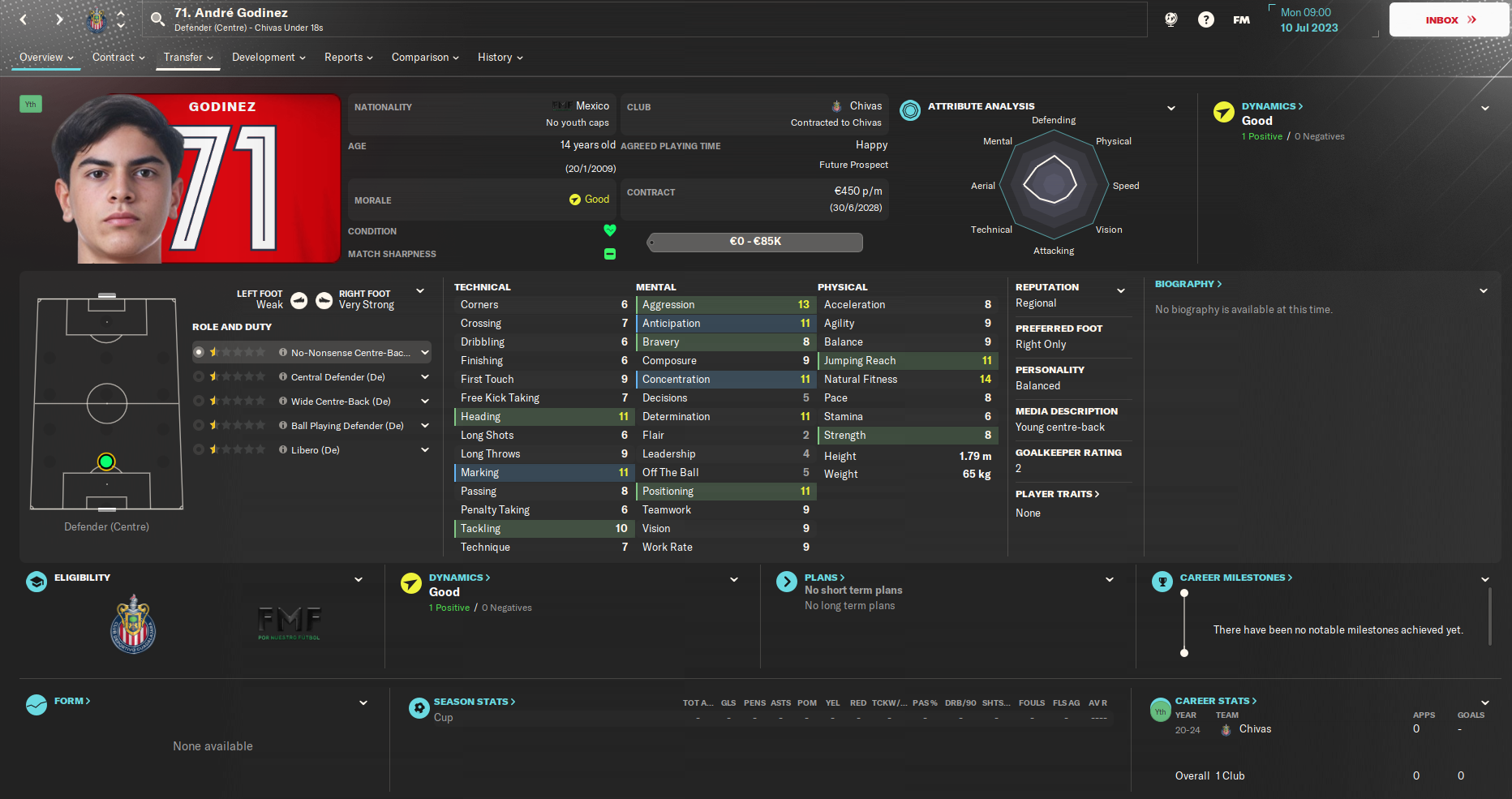Select Central Defender (De) radio button
Screen dimensions: 1512x799
point(199,376)
